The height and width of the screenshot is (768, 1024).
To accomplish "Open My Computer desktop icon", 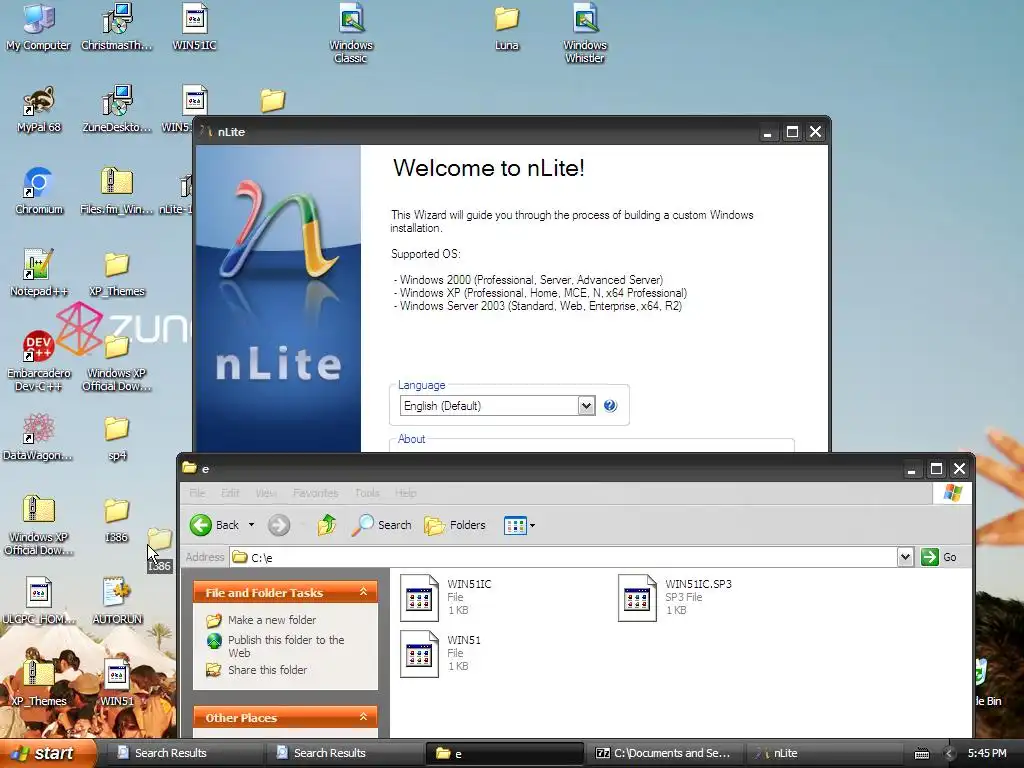I will click(x=39, y=27).
